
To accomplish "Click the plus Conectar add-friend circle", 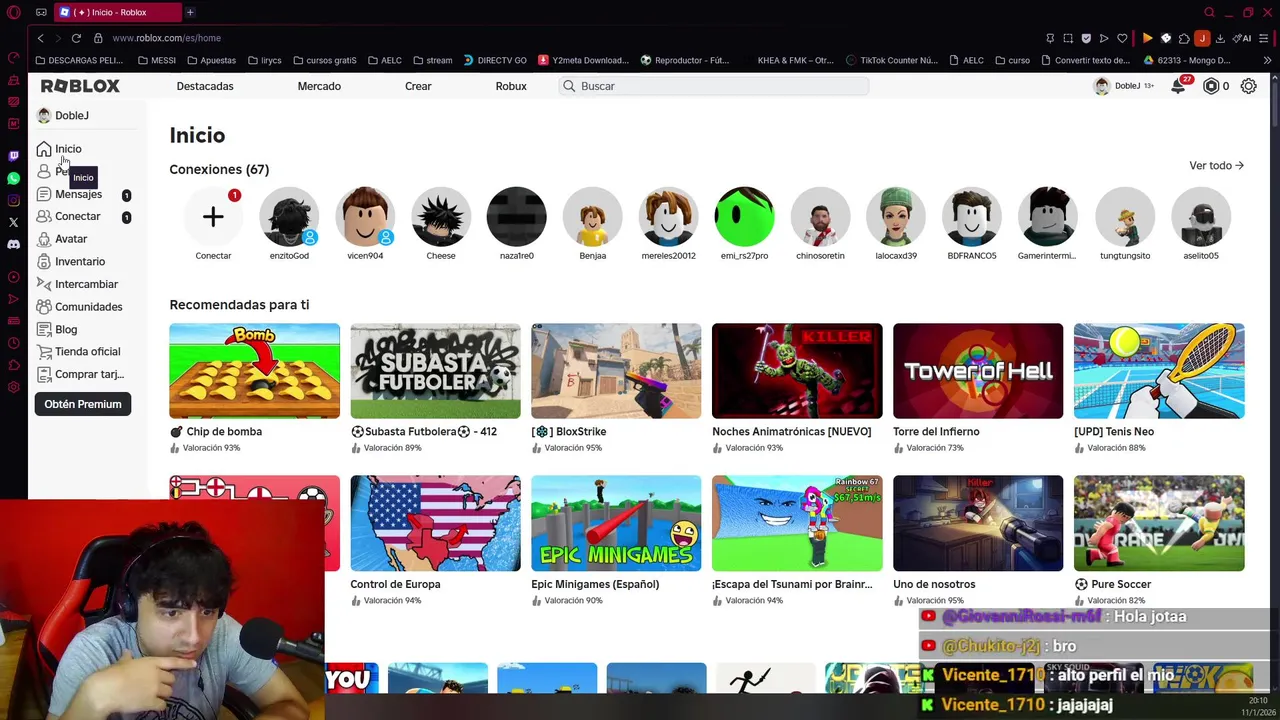I will (213, 217).
